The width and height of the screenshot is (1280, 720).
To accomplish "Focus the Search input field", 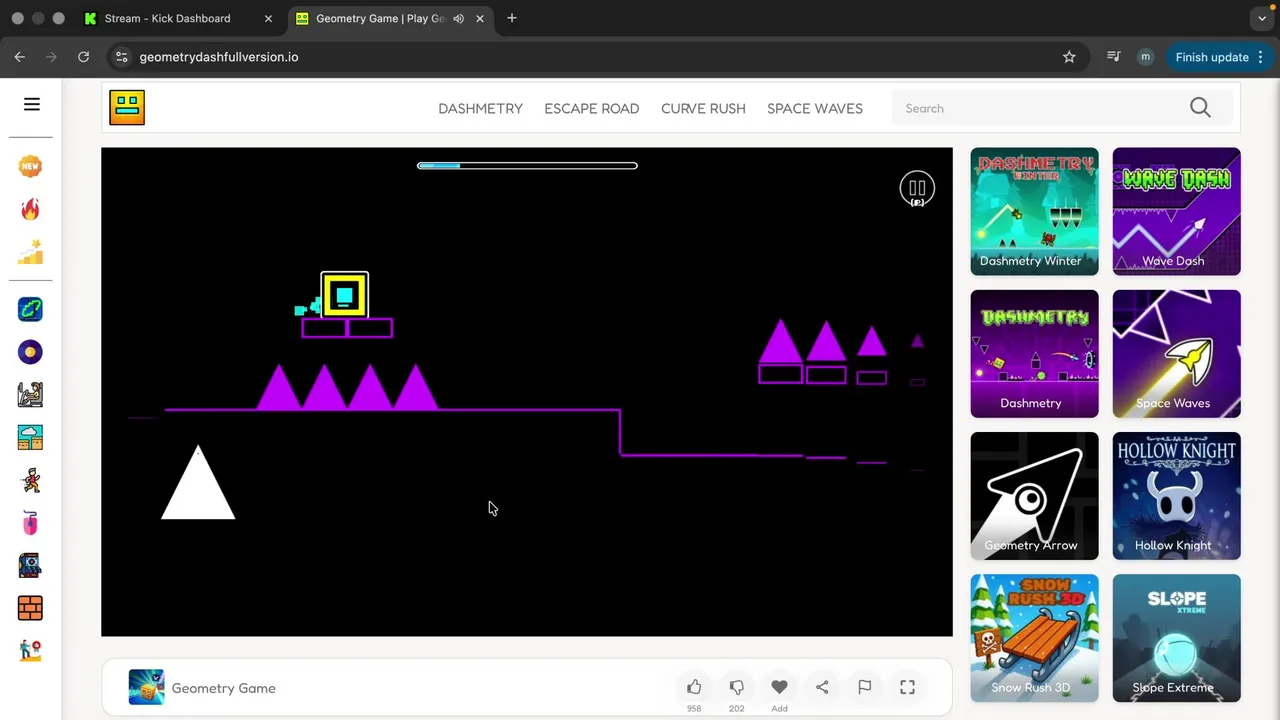I will click(x=1040, y=108).
